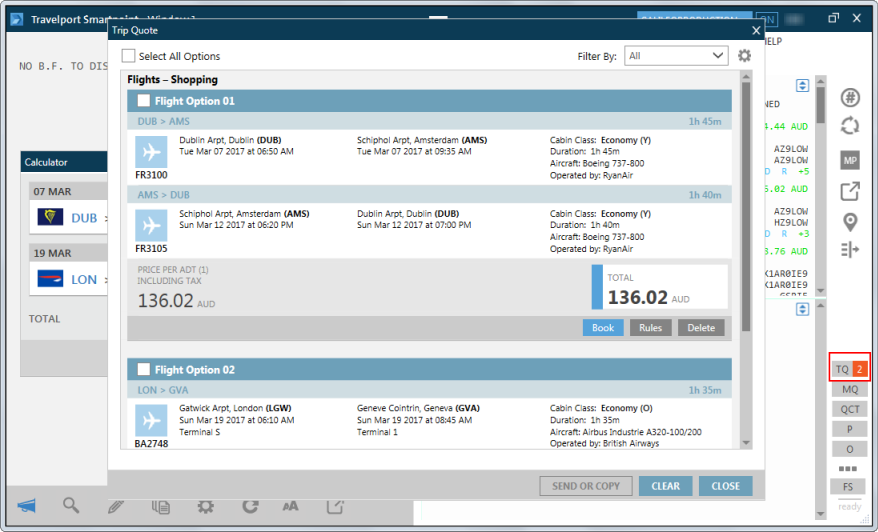This screenshot has height=532, width=878.
Task: Click the magnifier search icon at bottom
Action: [x=71, y=506]
